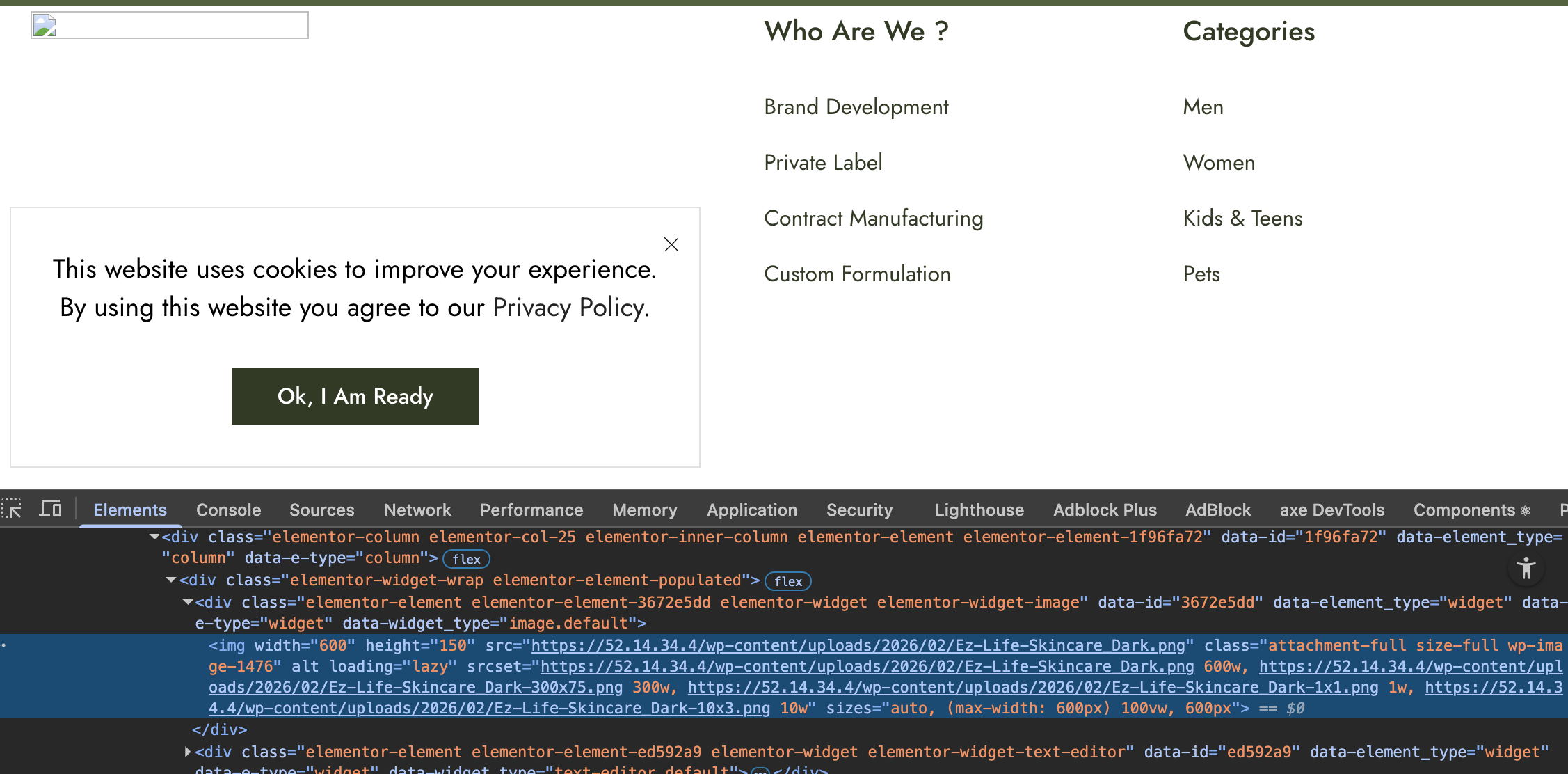Click the first flex badge
The width and height of the screenshot is (1568, 774).
(x=466, y=559)
